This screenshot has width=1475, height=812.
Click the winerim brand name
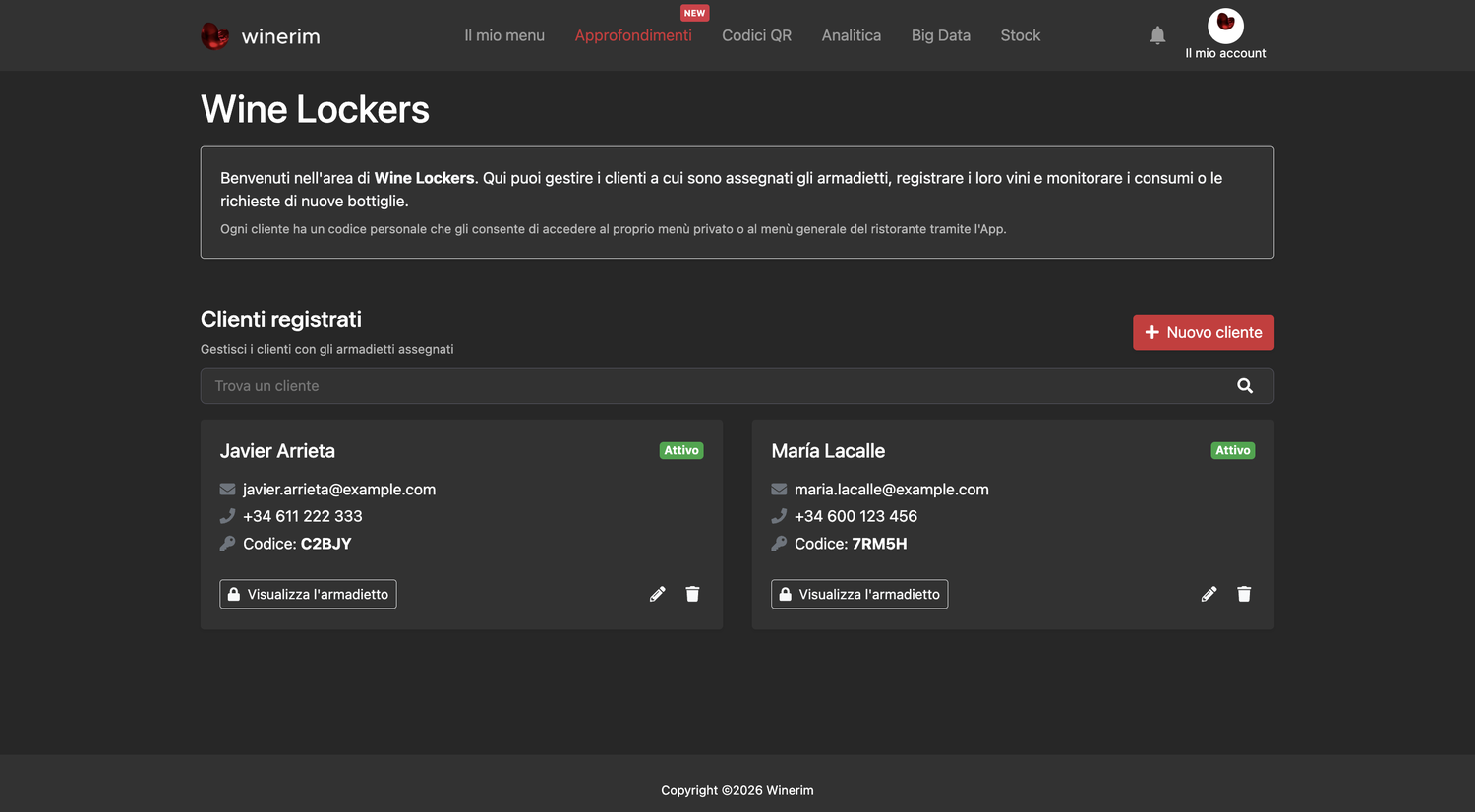[280, 36]
